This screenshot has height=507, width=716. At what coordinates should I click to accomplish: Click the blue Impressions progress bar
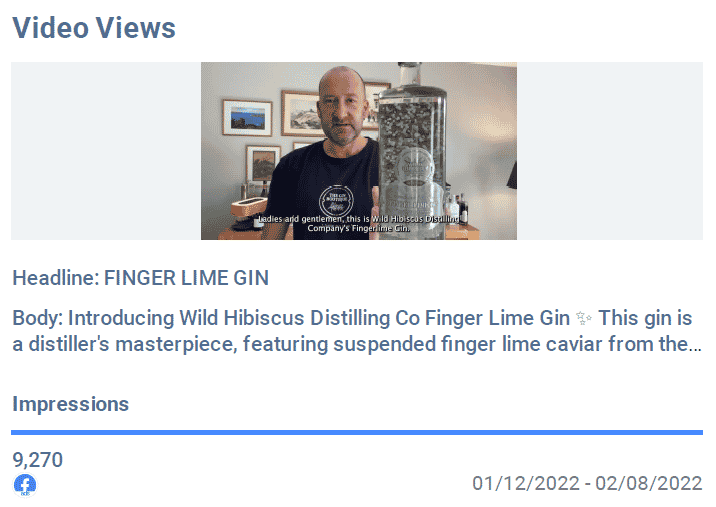[x=357, y=432]
